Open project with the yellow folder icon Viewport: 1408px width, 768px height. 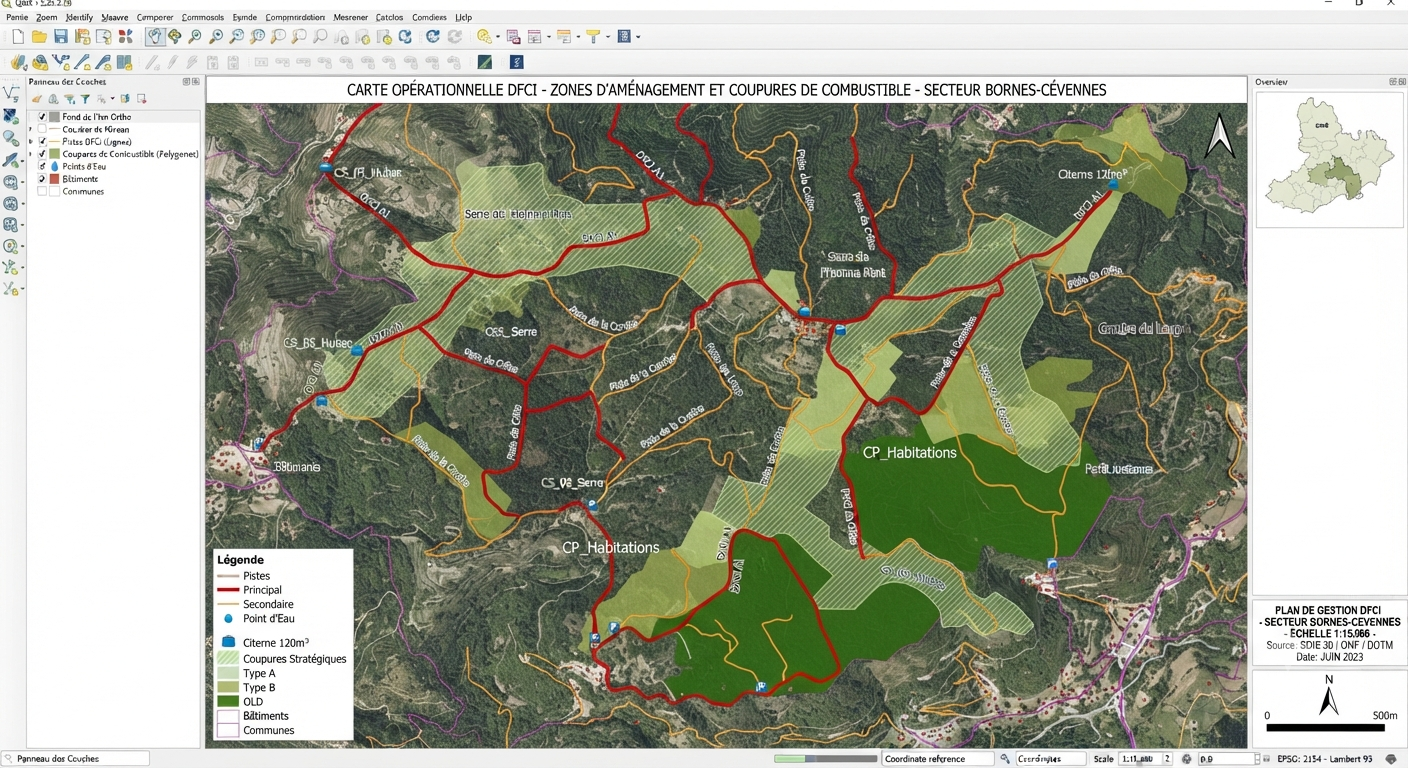pos(39,37)
